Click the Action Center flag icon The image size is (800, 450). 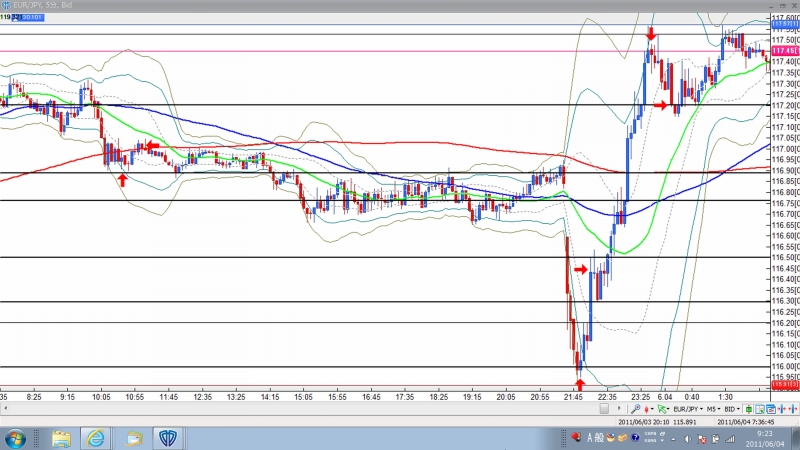pyautogui.click(x=702, y=439)
